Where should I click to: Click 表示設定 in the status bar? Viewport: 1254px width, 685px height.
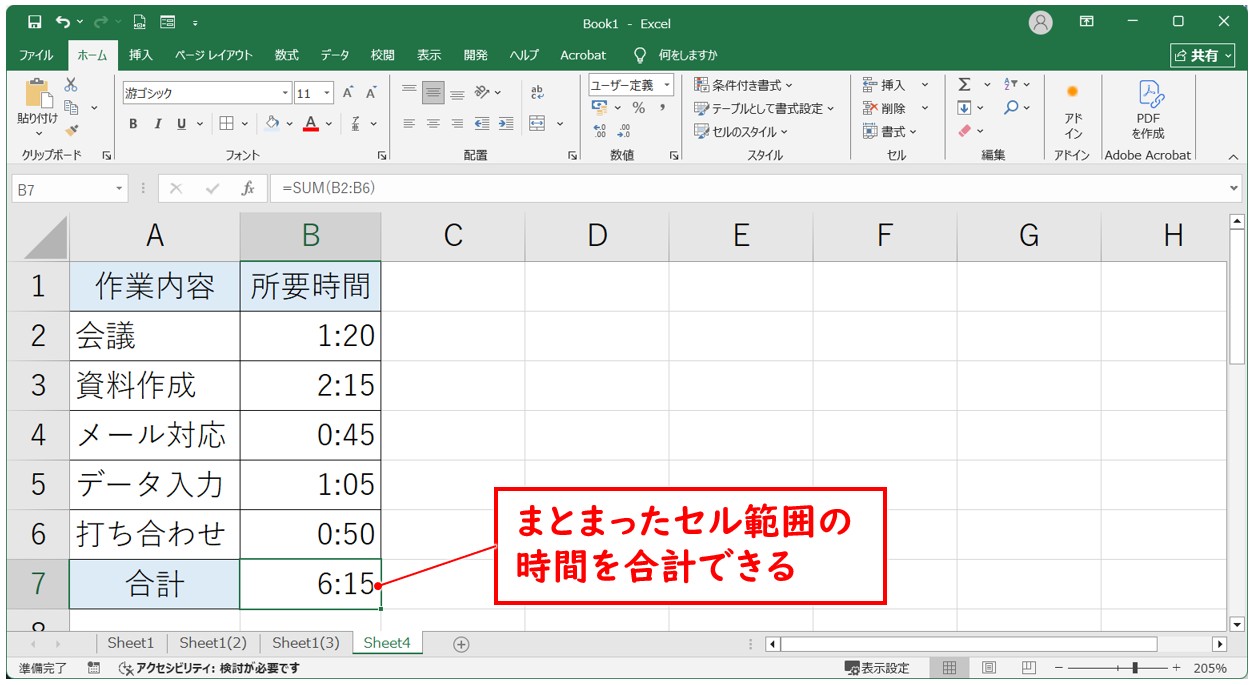[877, 668]
